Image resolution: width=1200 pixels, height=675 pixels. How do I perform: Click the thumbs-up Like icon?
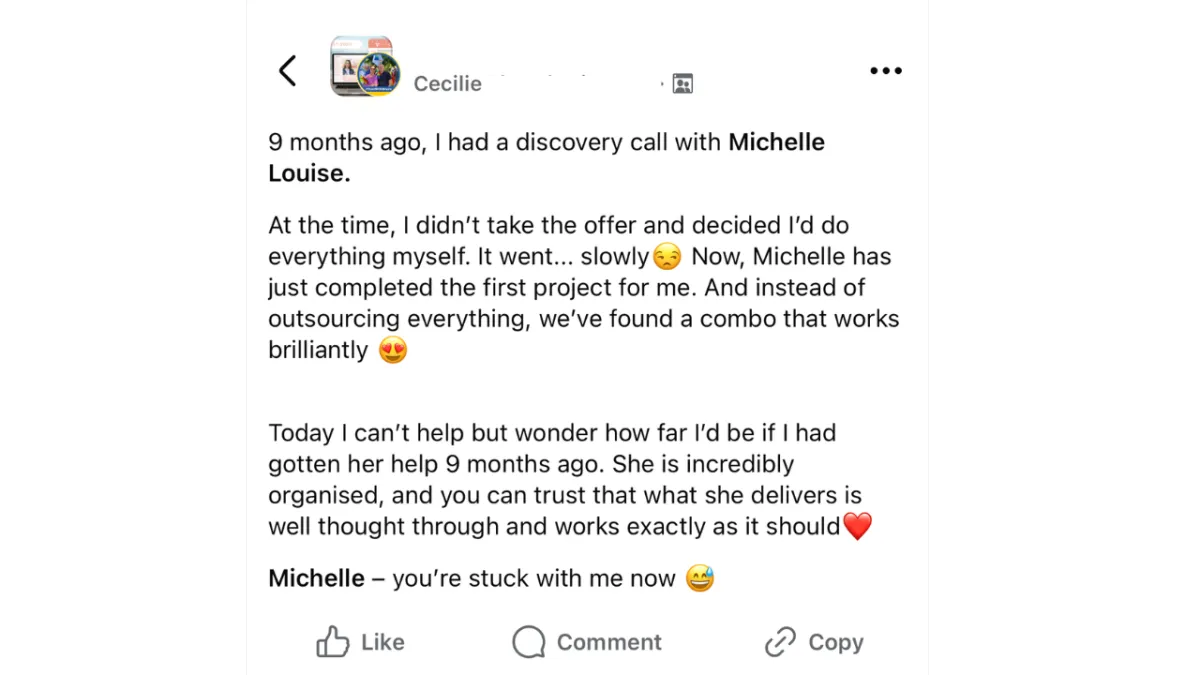333,642
